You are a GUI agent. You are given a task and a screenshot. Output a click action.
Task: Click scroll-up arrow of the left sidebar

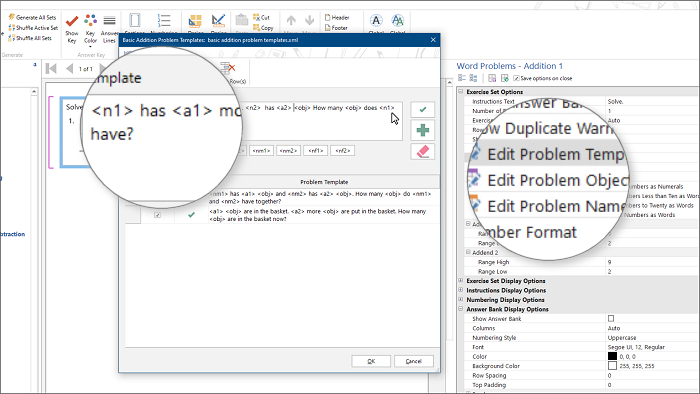point(34,92)
